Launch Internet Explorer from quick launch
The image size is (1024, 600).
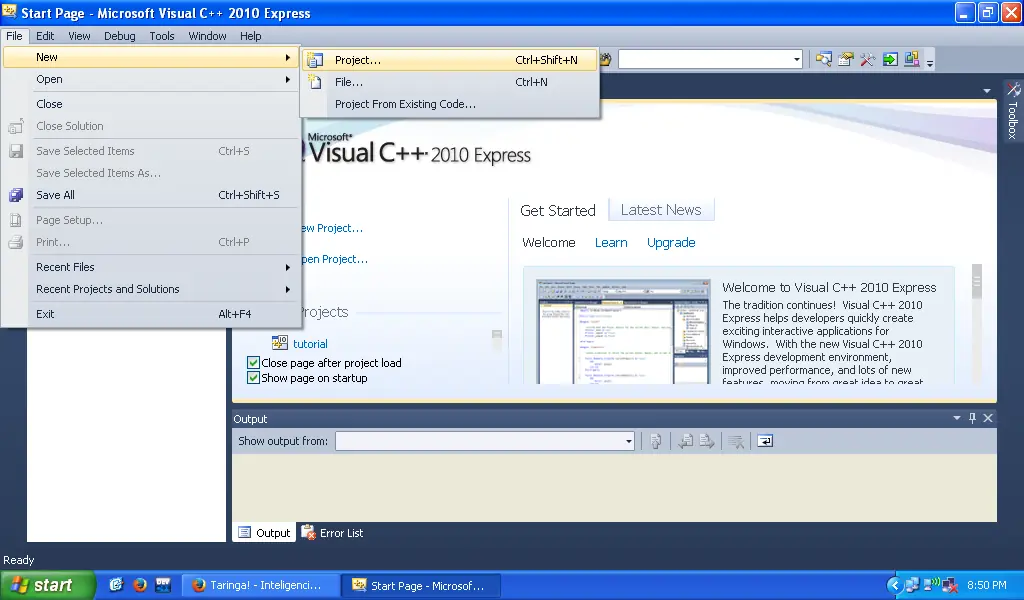pos(116,584)
